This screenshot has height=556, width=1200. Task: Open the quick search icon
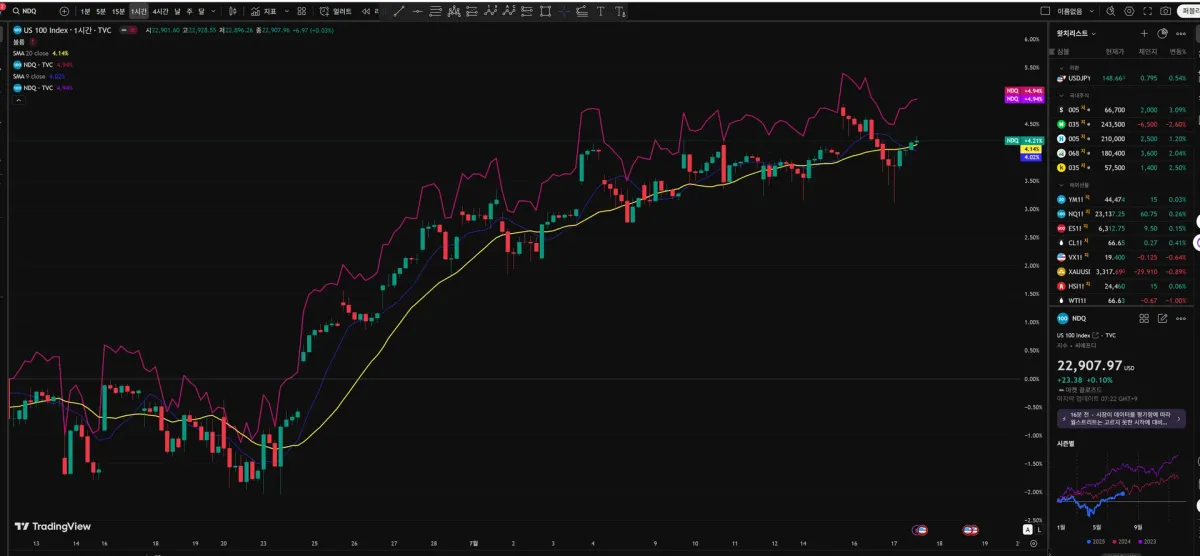(1111, 11)
